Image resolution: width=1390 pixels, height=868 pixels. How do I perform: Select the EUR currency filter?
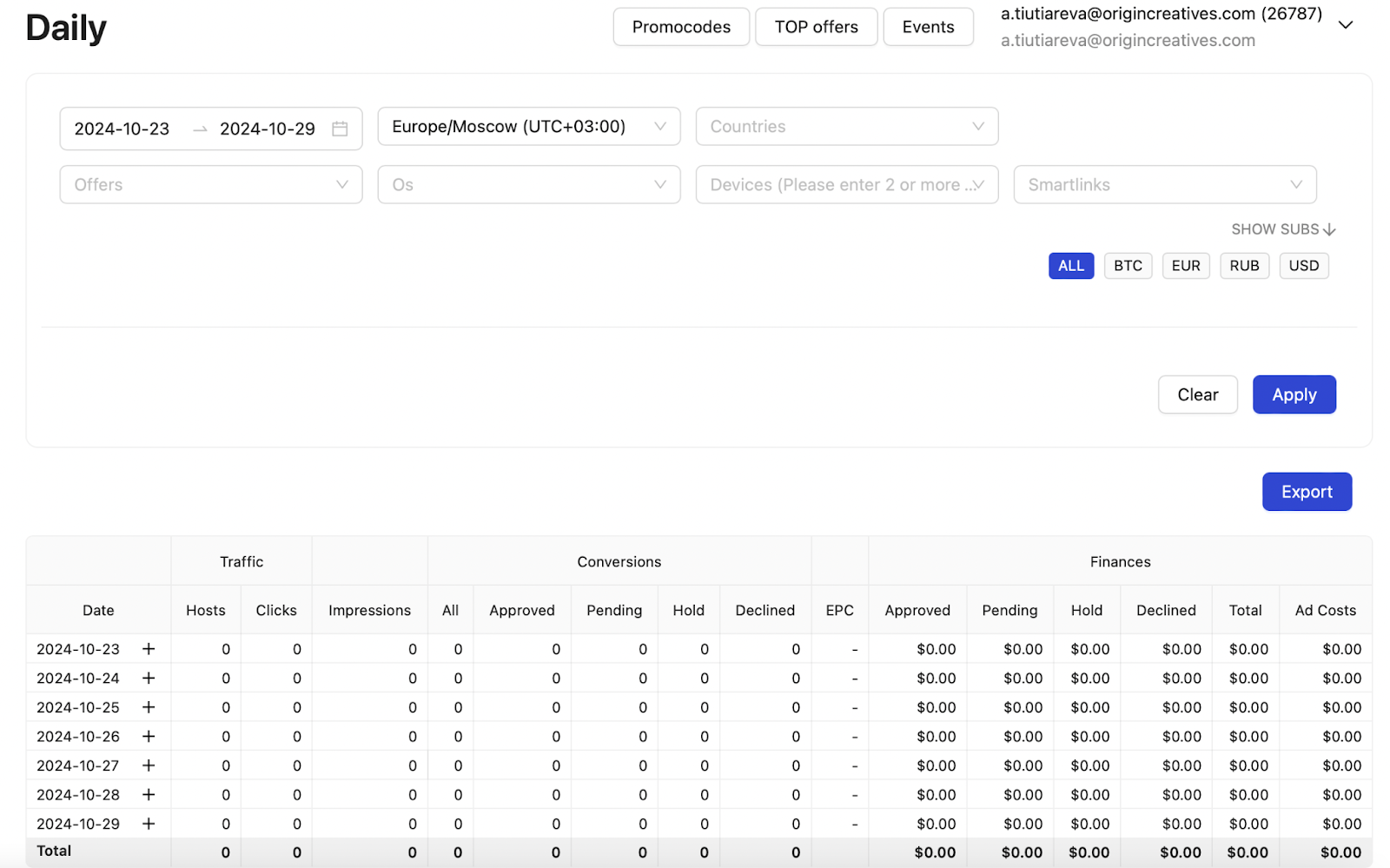1185,266
